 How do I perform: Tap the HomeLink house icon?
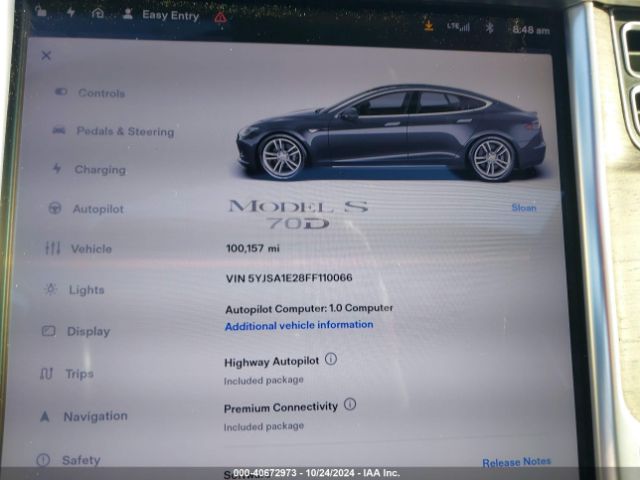(x=98, y=13)
